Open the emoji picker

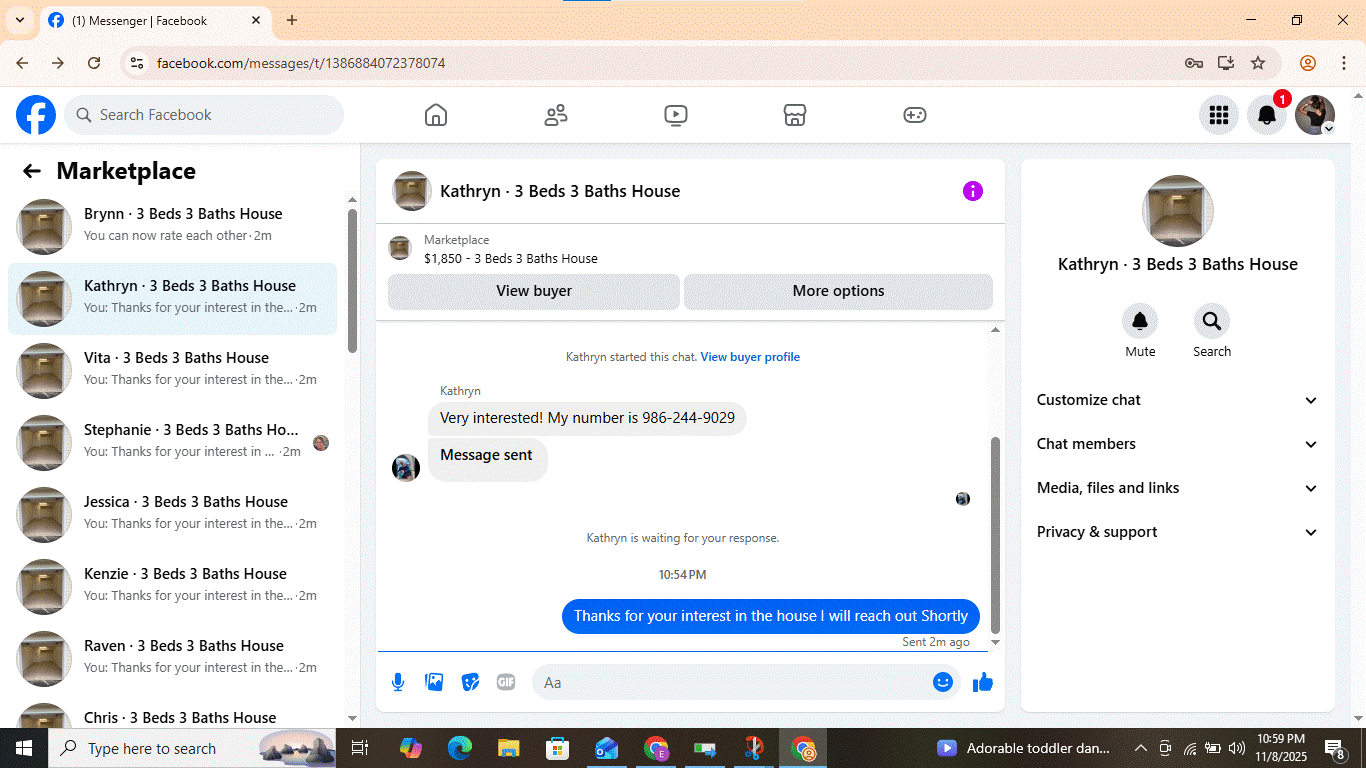943,682
